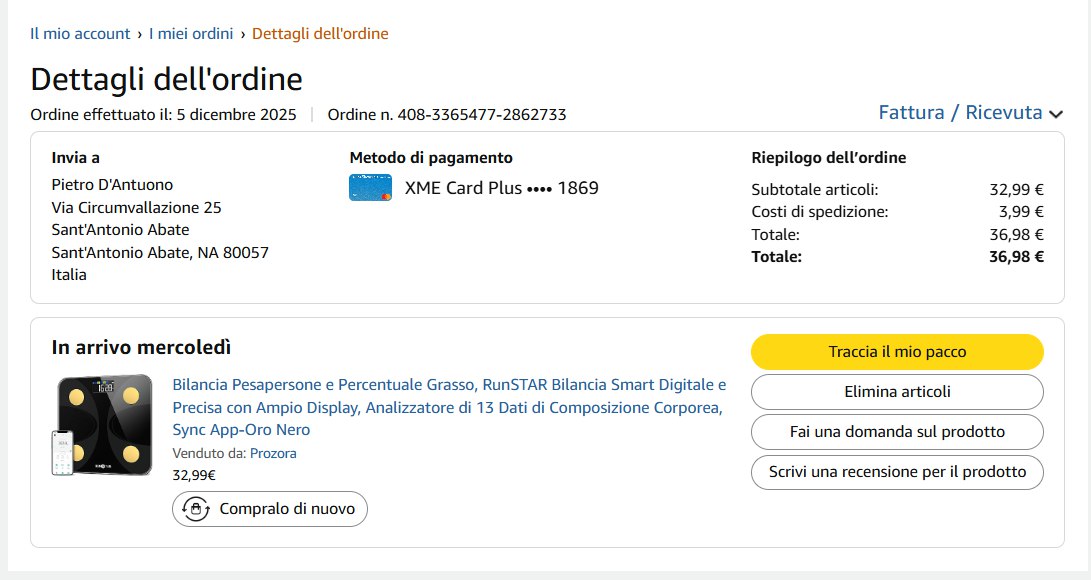Viewport: 1091px width, 580px height.
Task: Open the body scale product thumbnail
Action: (x=102, y=425)
